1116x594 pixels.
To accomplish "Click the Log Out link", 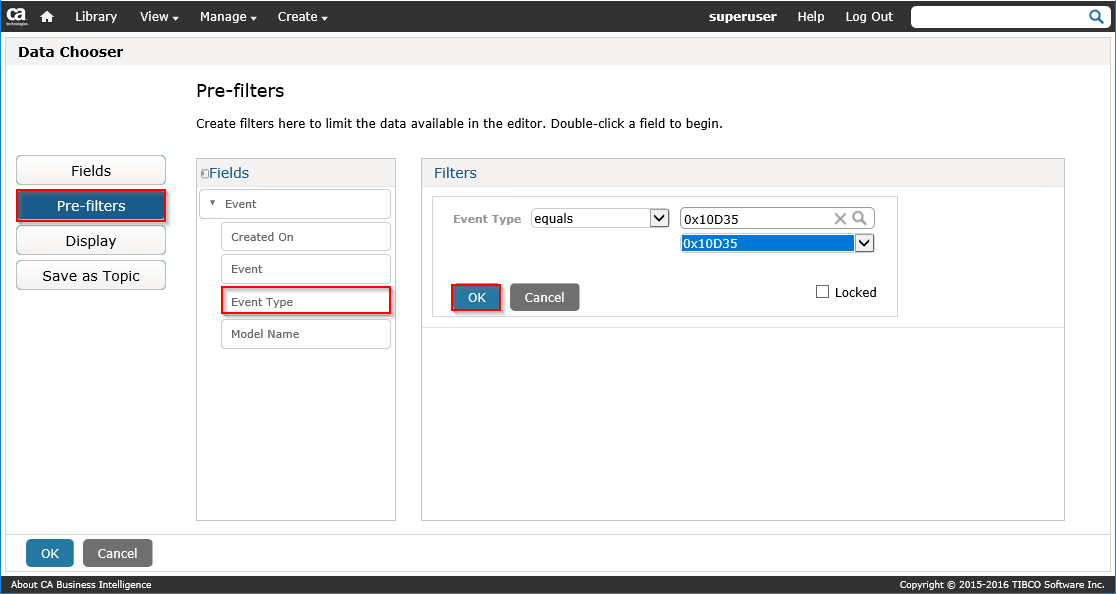I will [x=869, y=17].
